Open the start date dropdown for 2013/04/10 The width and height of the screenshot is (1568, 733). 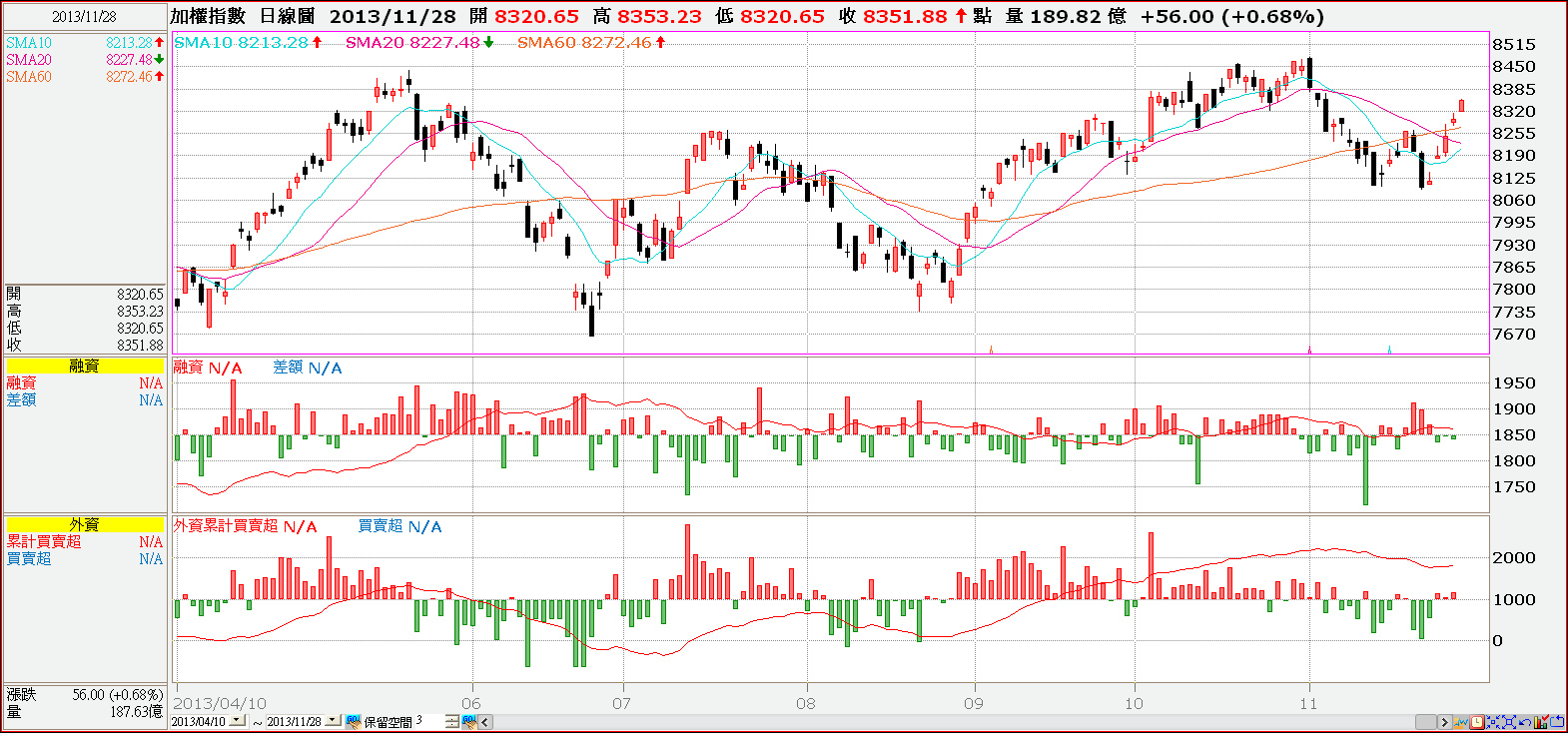(237, 720)
